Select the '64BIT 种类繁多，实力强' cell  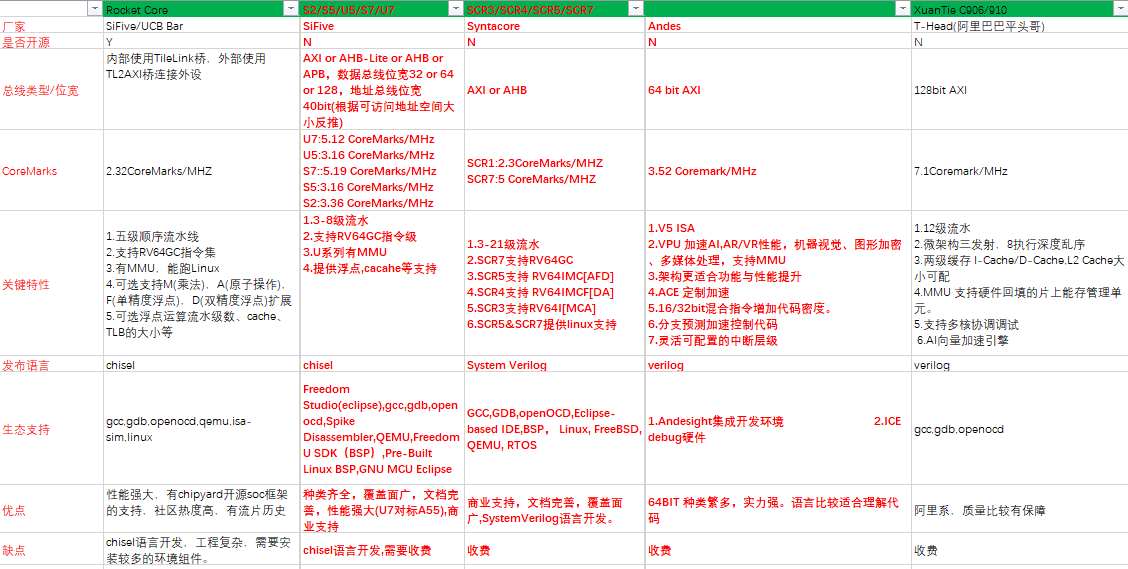(778, 509)
